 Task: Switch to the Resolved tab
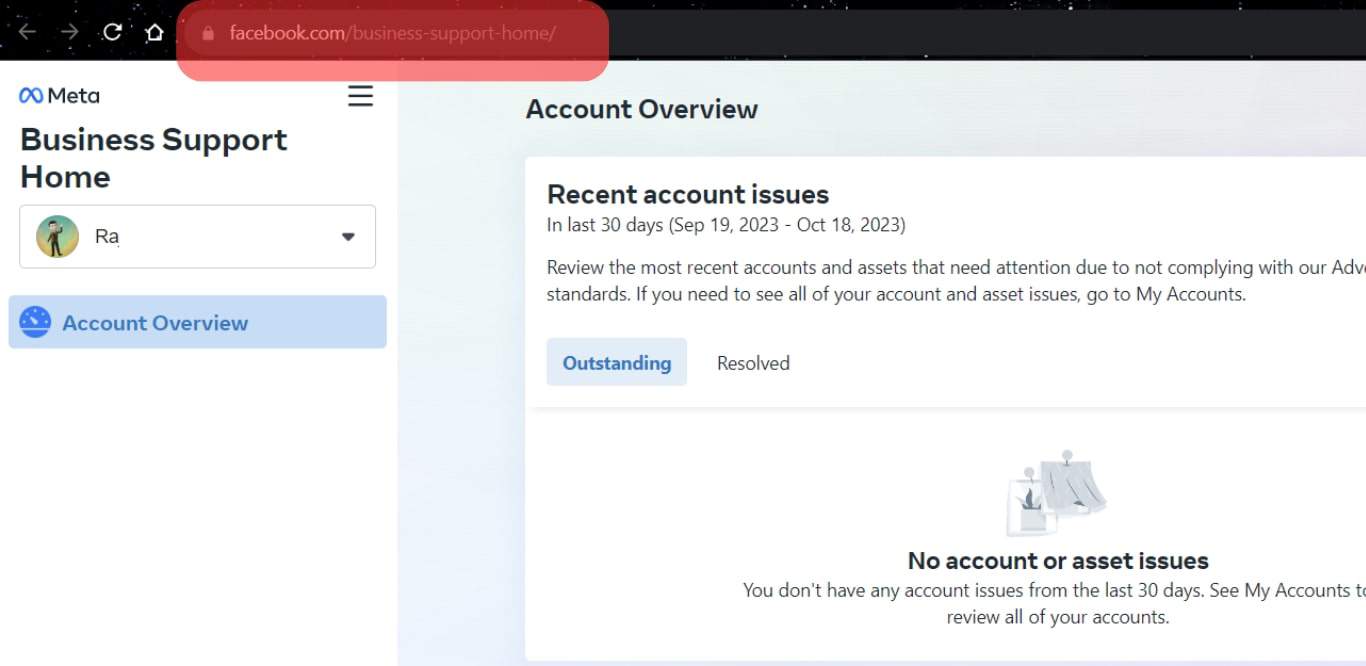[x=753, y=363]
